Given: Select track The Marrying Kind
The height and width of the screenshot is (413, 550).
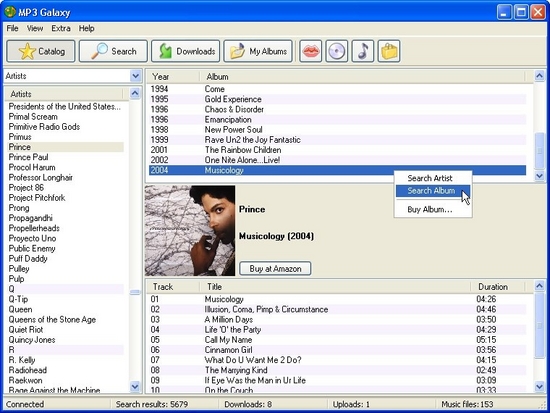Looking at the screenshot, I should click(x=337, y=370).
